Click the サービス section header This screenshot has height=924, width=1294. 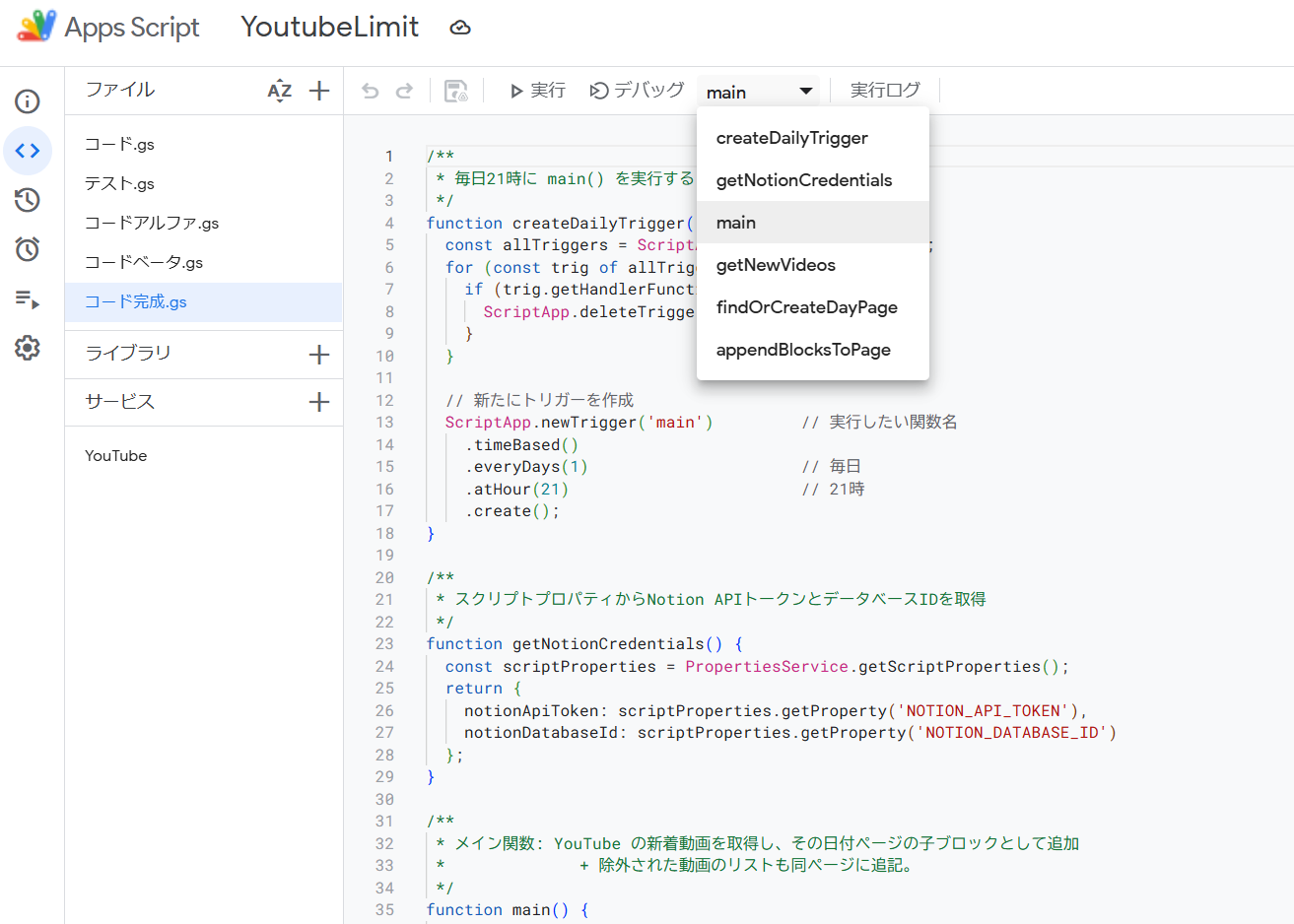[120, 401]
